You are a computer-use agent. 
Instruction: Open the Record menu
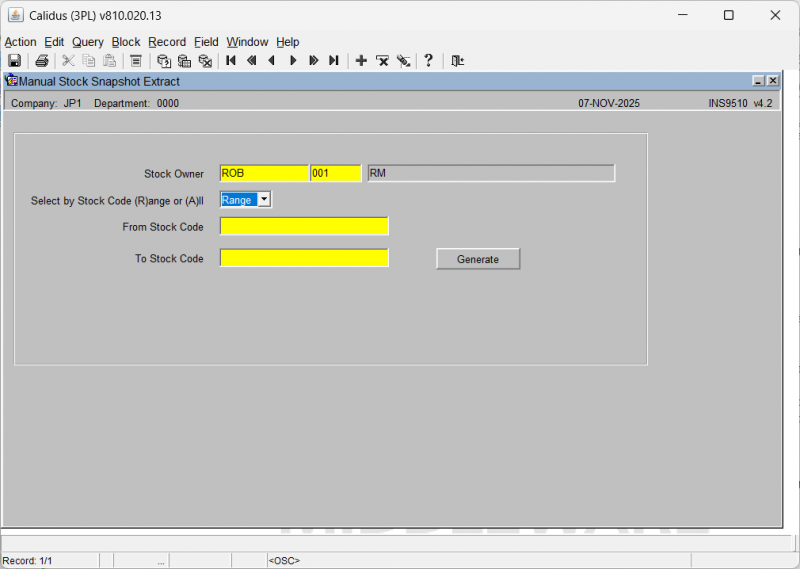point(167,42)
